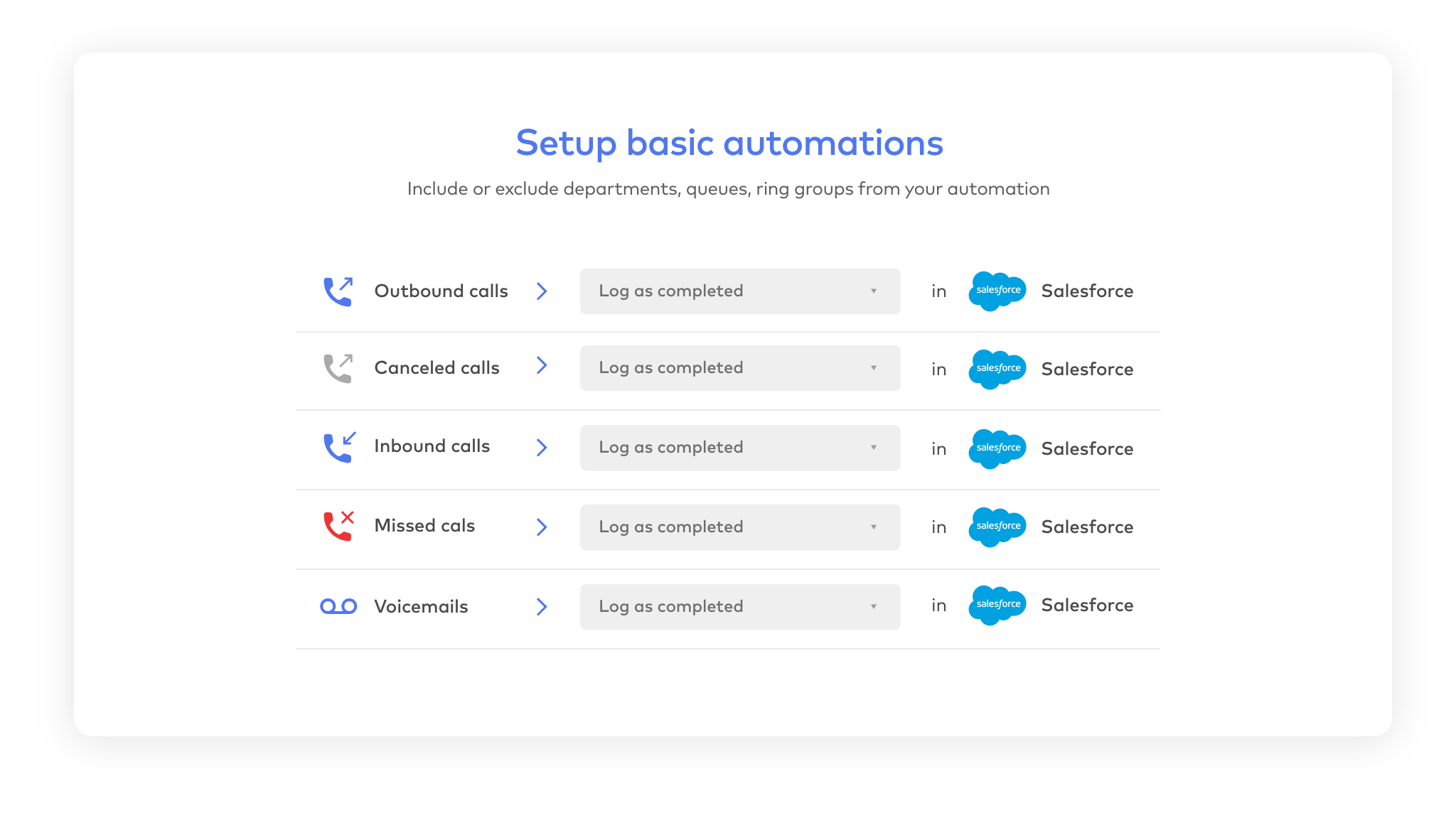Click Salesforce logo in Outbound calls row
This screenshot has height=813, width=1456.
pos(997,291)
